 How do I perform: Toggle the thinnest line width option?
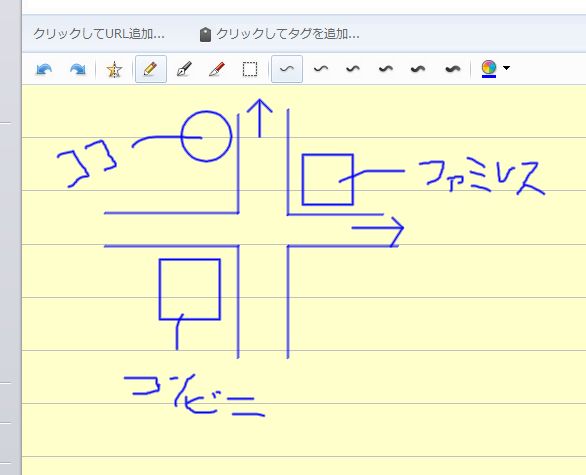[x=287, y=69]
